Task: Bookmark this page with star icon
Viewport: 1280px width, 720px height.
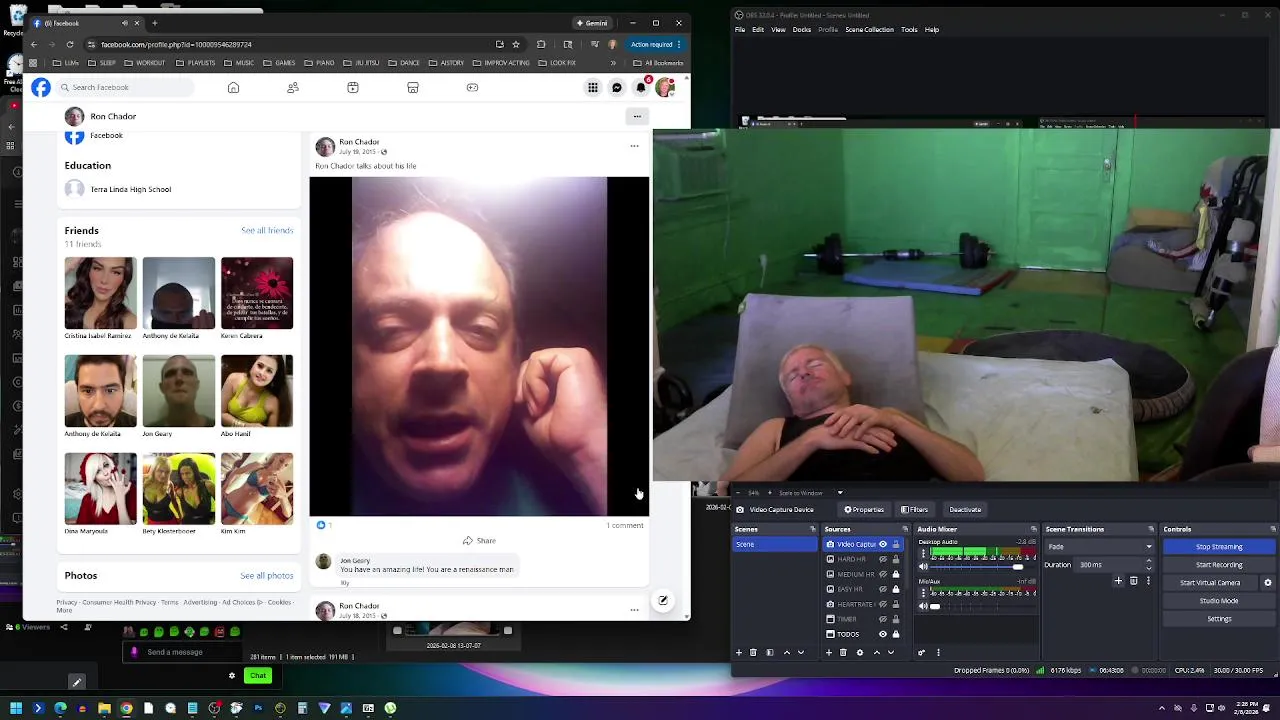Action: click(516, 44)
